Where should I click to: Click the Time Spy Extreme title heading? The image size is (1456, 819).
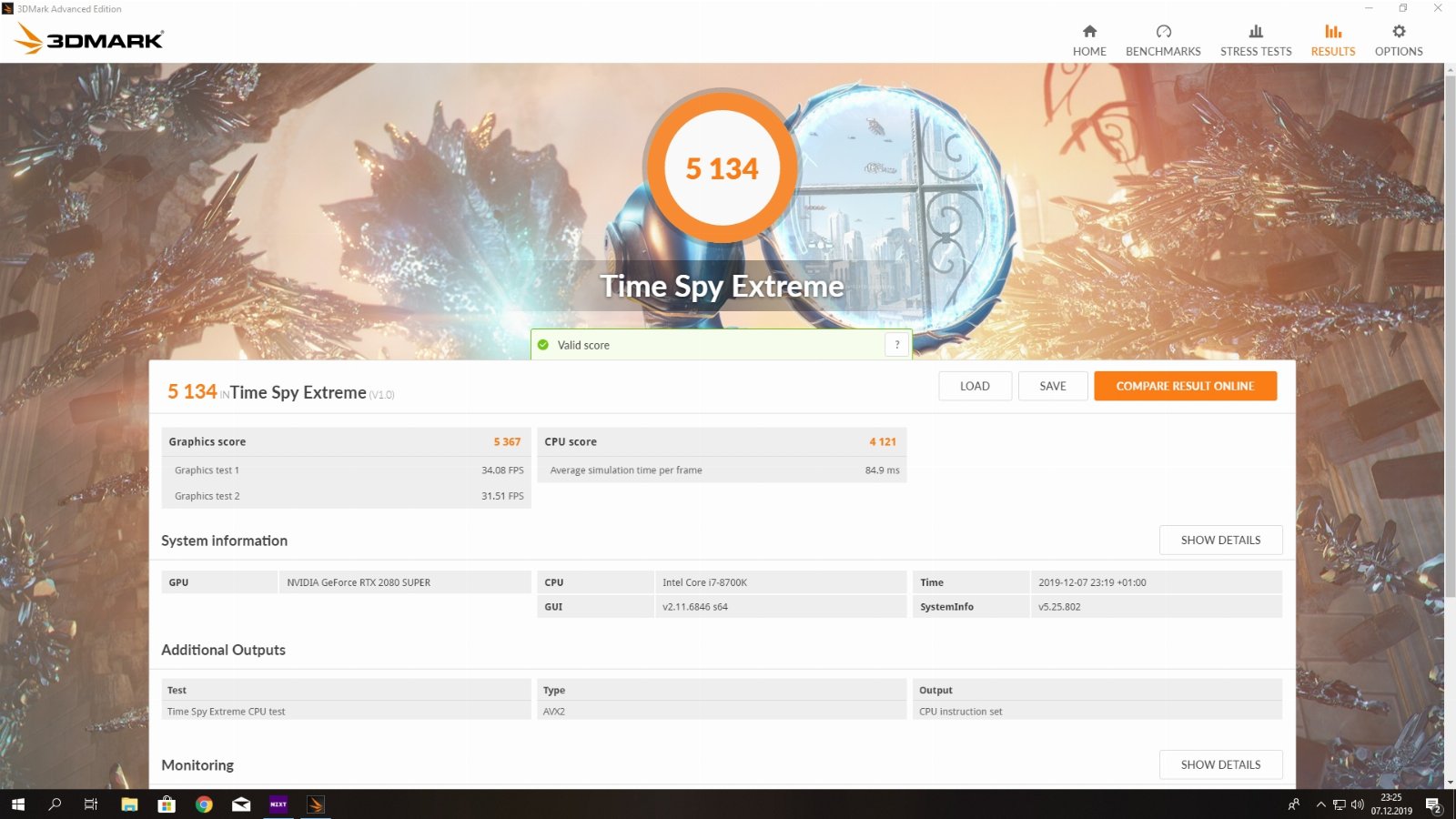pos(722,287)
